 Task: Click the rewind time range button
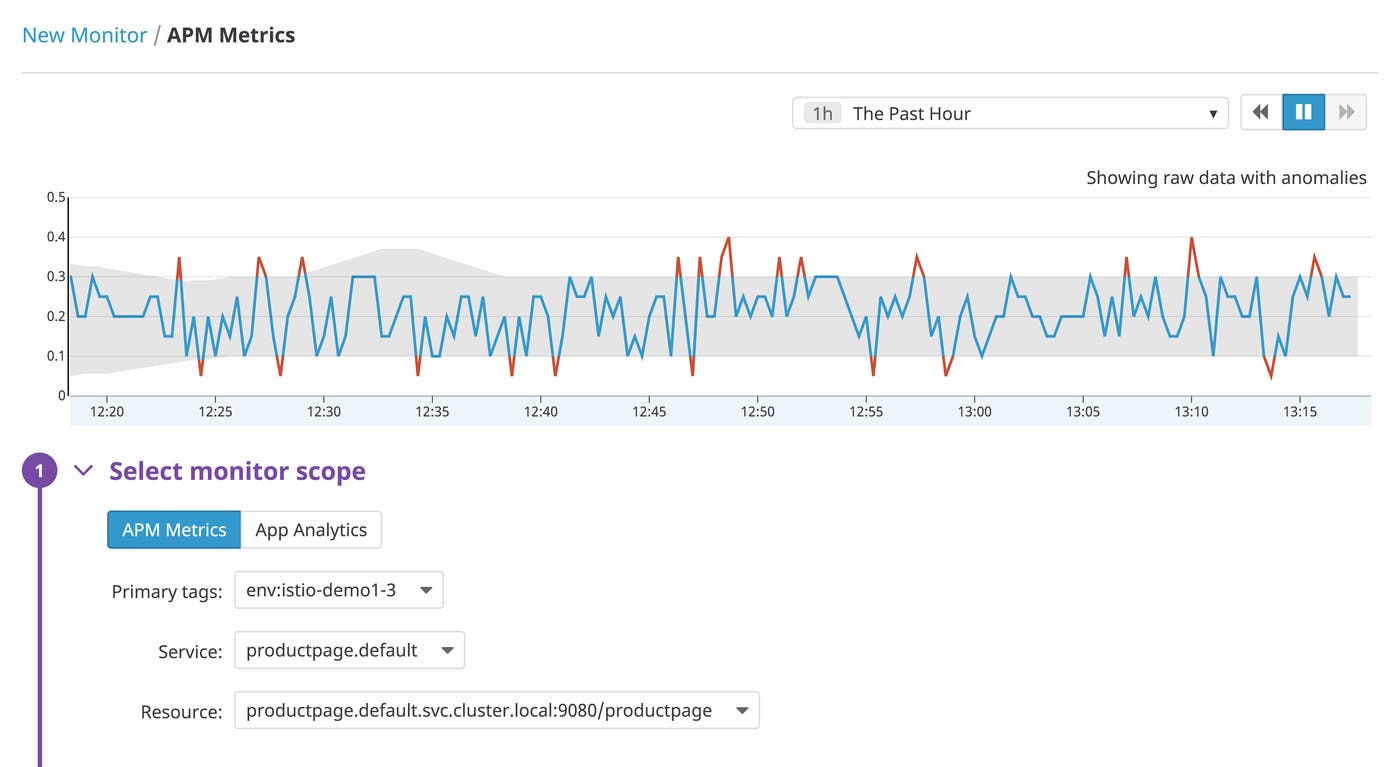(1261, 113)
